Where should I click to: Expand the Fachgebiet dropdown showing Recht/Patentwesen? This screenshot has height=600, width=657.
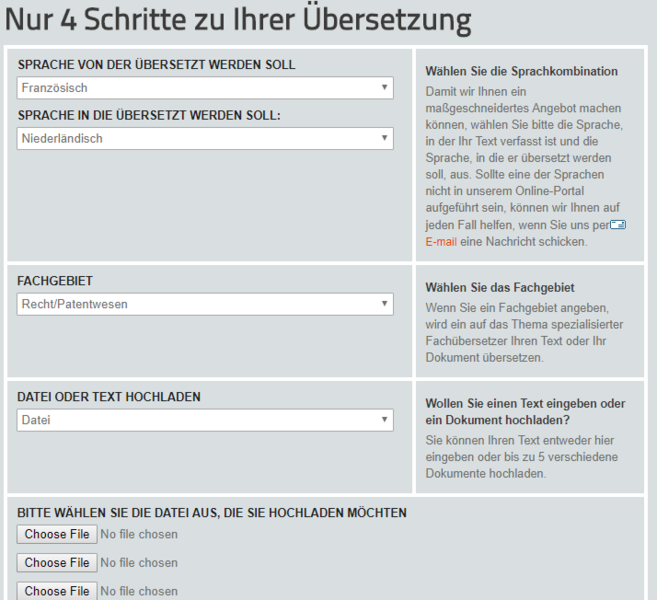[205, 304]
